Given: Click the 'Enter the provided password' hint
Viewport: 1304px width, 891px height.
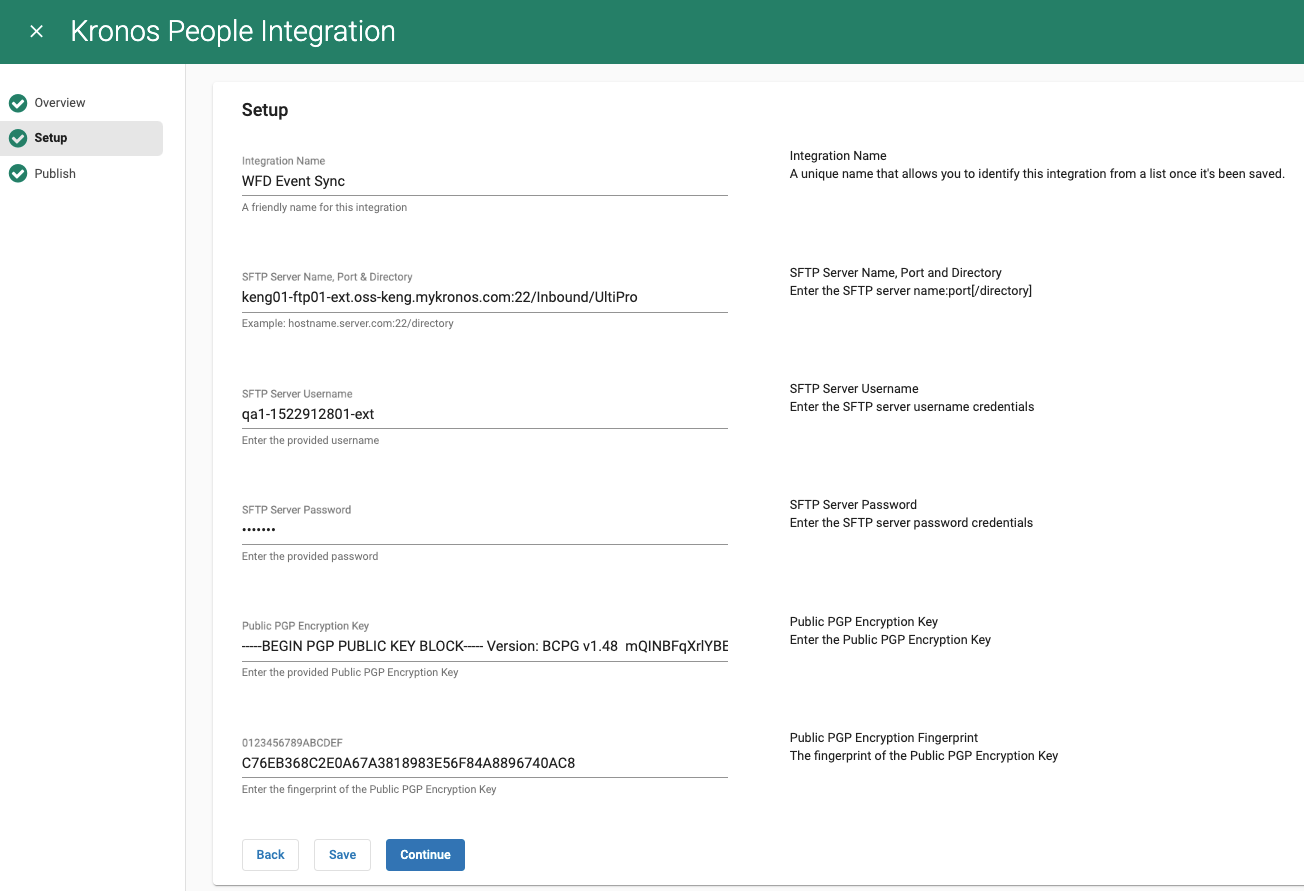Looking at the screenshot, I should click(x=310, y=556).
